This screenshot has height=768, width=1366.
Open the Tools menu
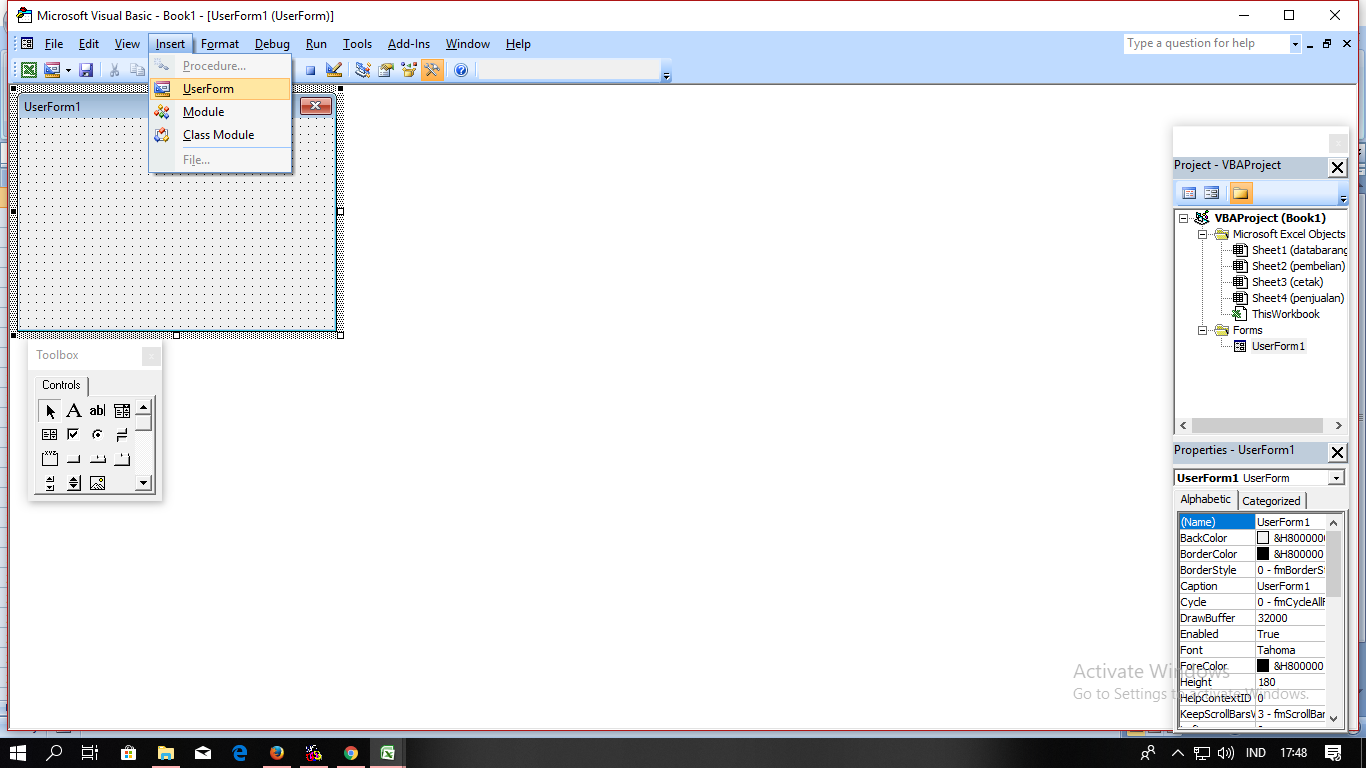point(357,44)
